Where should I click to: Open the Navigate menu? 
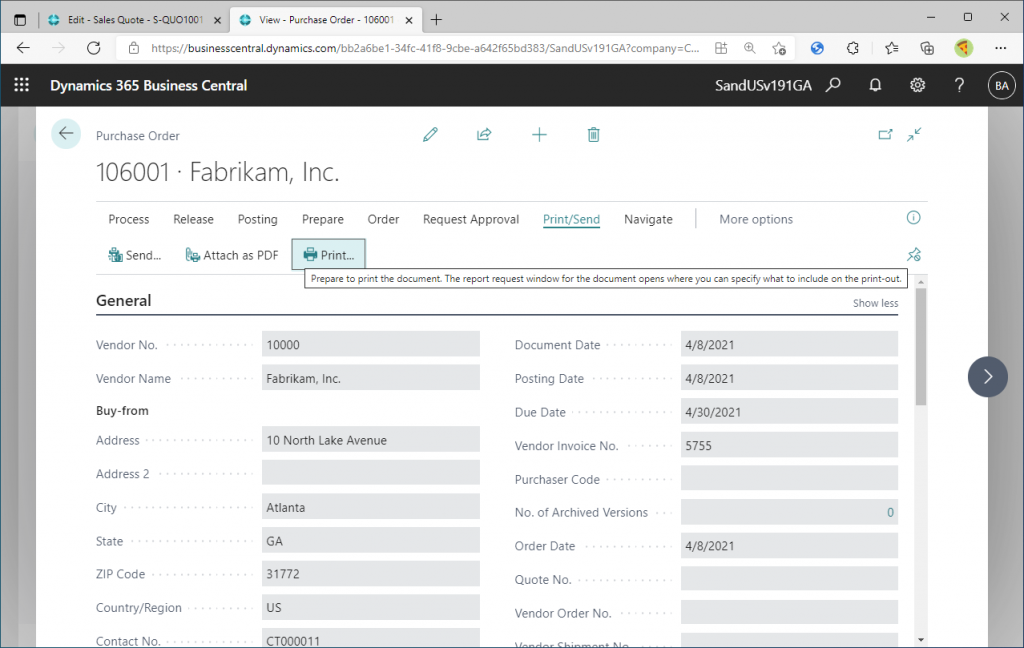[x=648, y=219]
